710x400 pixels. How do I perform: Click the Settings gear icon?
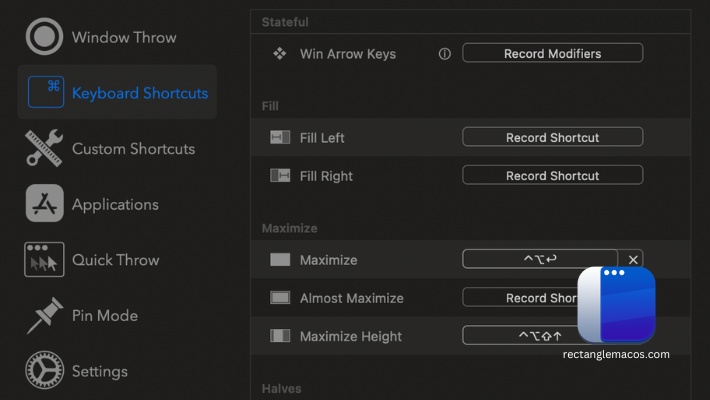tap(44, 370)
